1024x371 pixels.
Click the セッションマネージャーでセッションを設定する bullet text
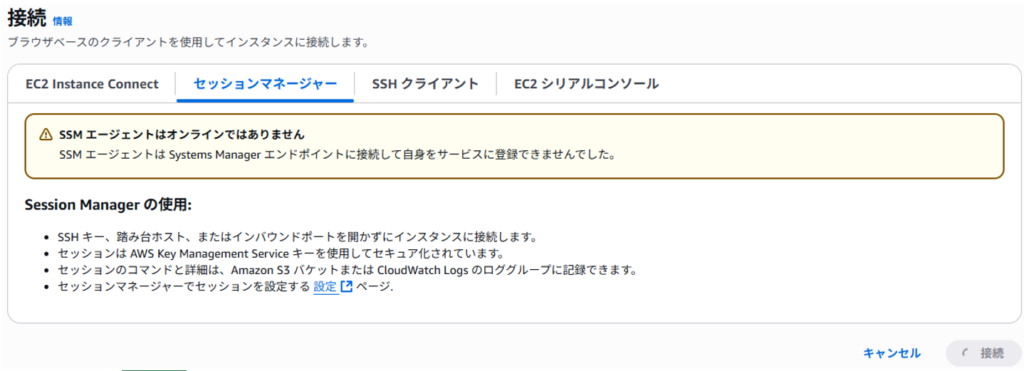(x=184, y=286)
